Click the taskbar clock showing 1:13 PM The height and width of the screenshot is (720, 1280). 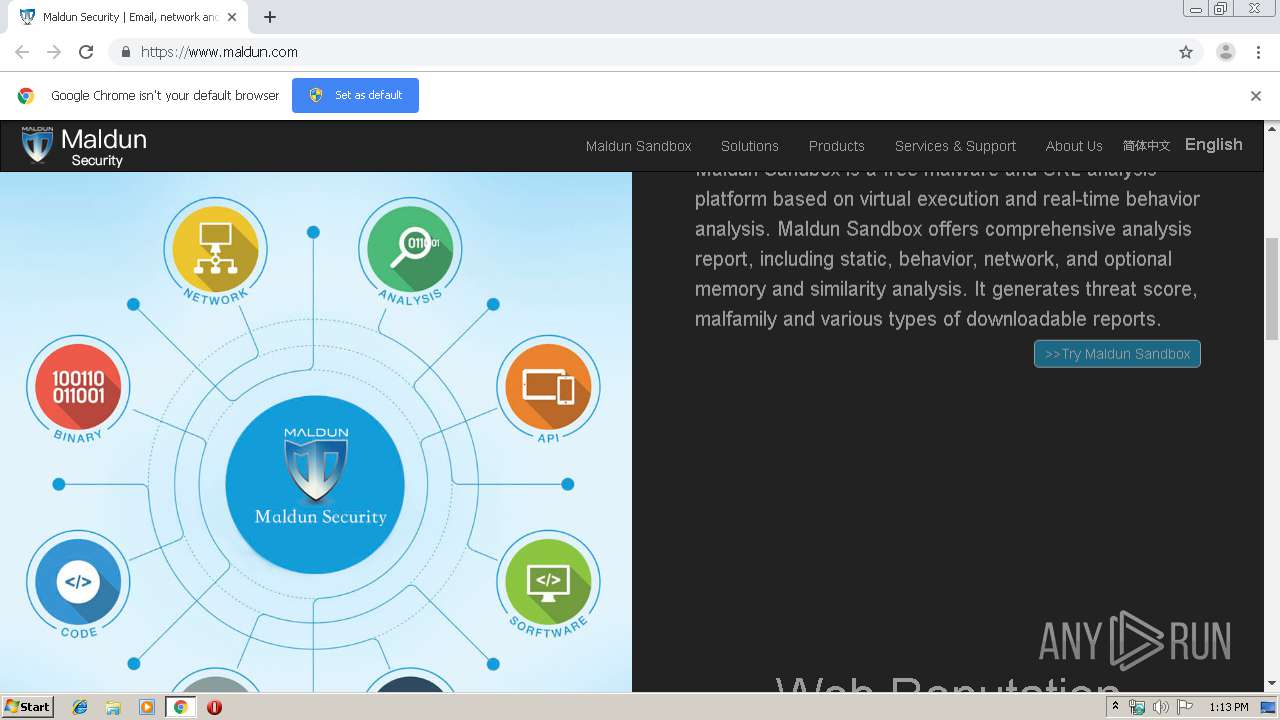[1228, 707]
